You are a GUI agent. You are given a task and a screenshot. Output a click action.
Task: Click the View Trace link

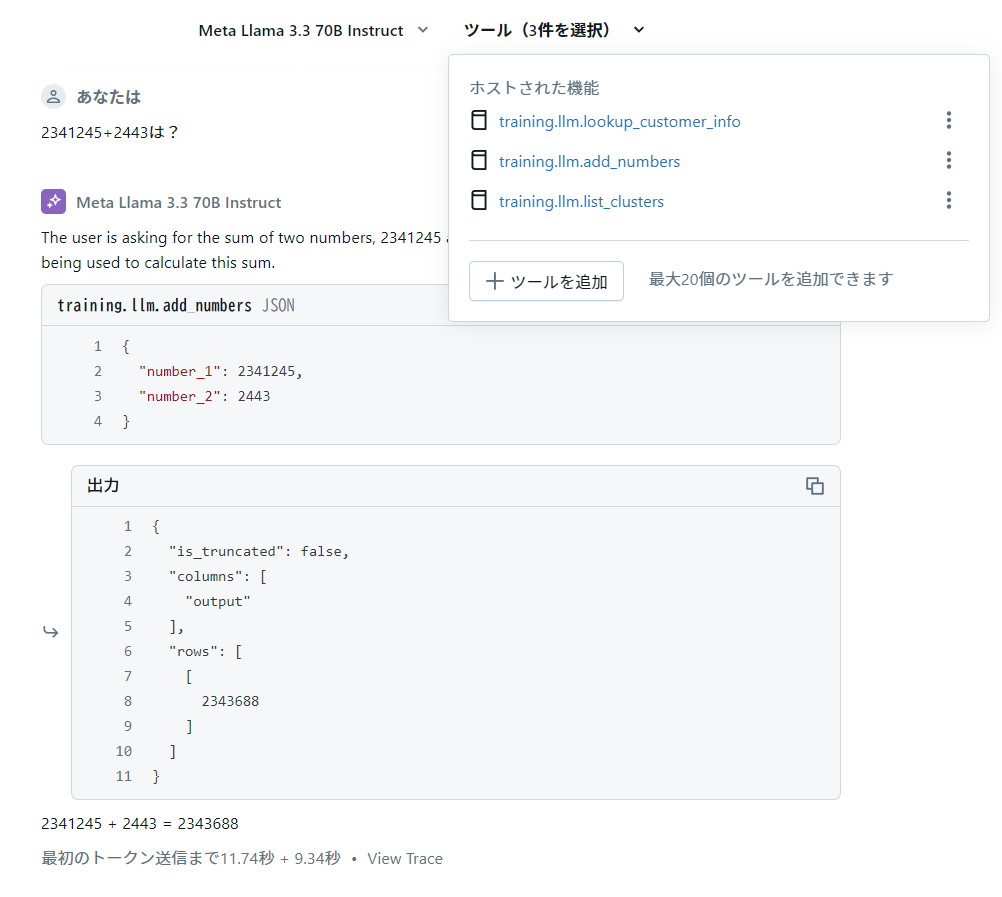pos(405,859)
